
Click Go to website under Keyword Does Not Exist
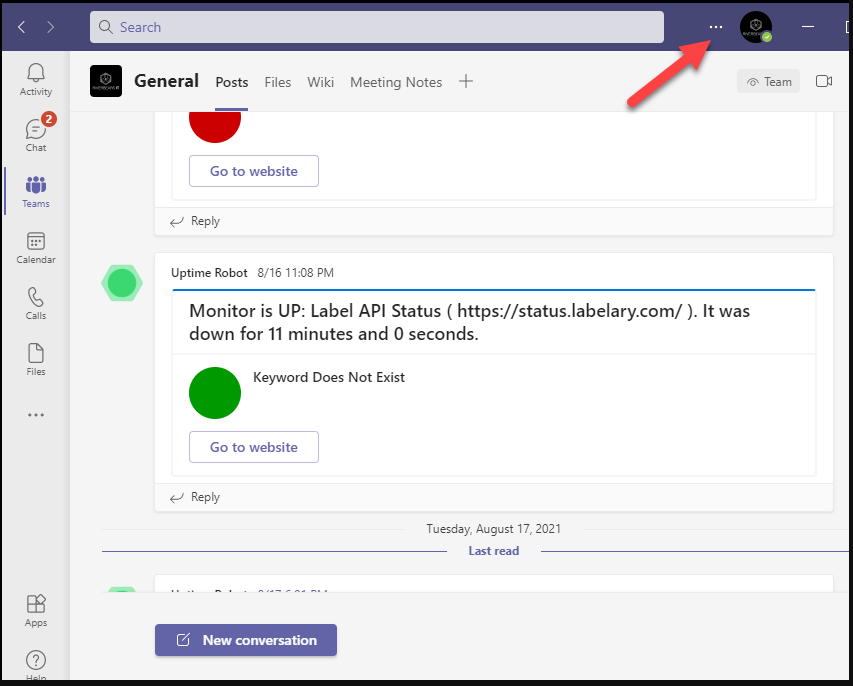click(x=254, y=447)
